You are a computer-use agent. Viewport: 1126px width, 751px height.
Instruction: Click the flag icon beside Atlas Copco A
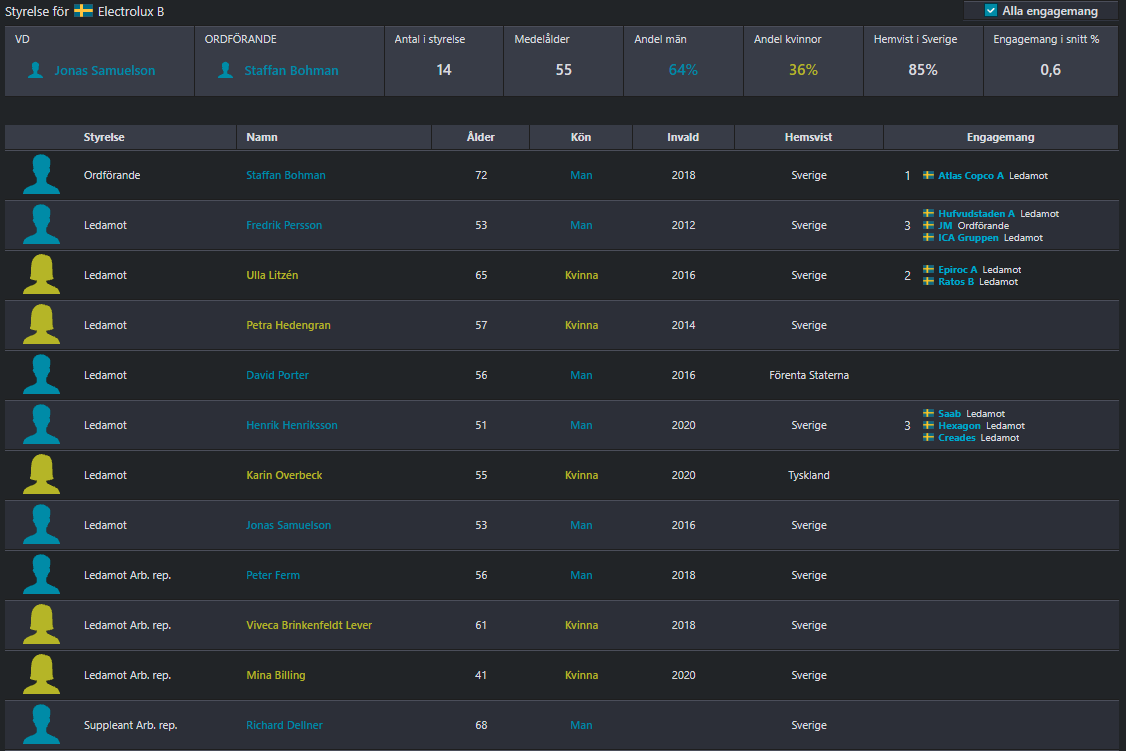point(929,175)
